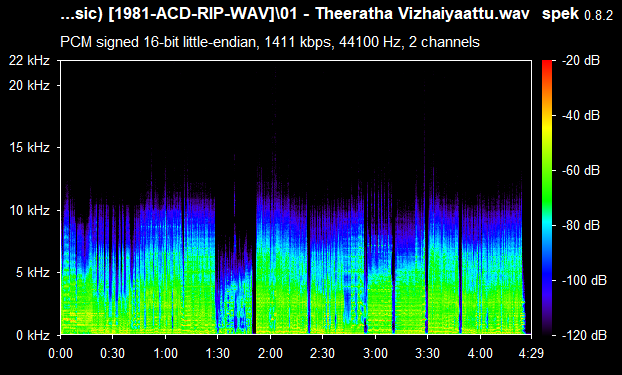Click the 4:00 time axis label

[480, 353]
